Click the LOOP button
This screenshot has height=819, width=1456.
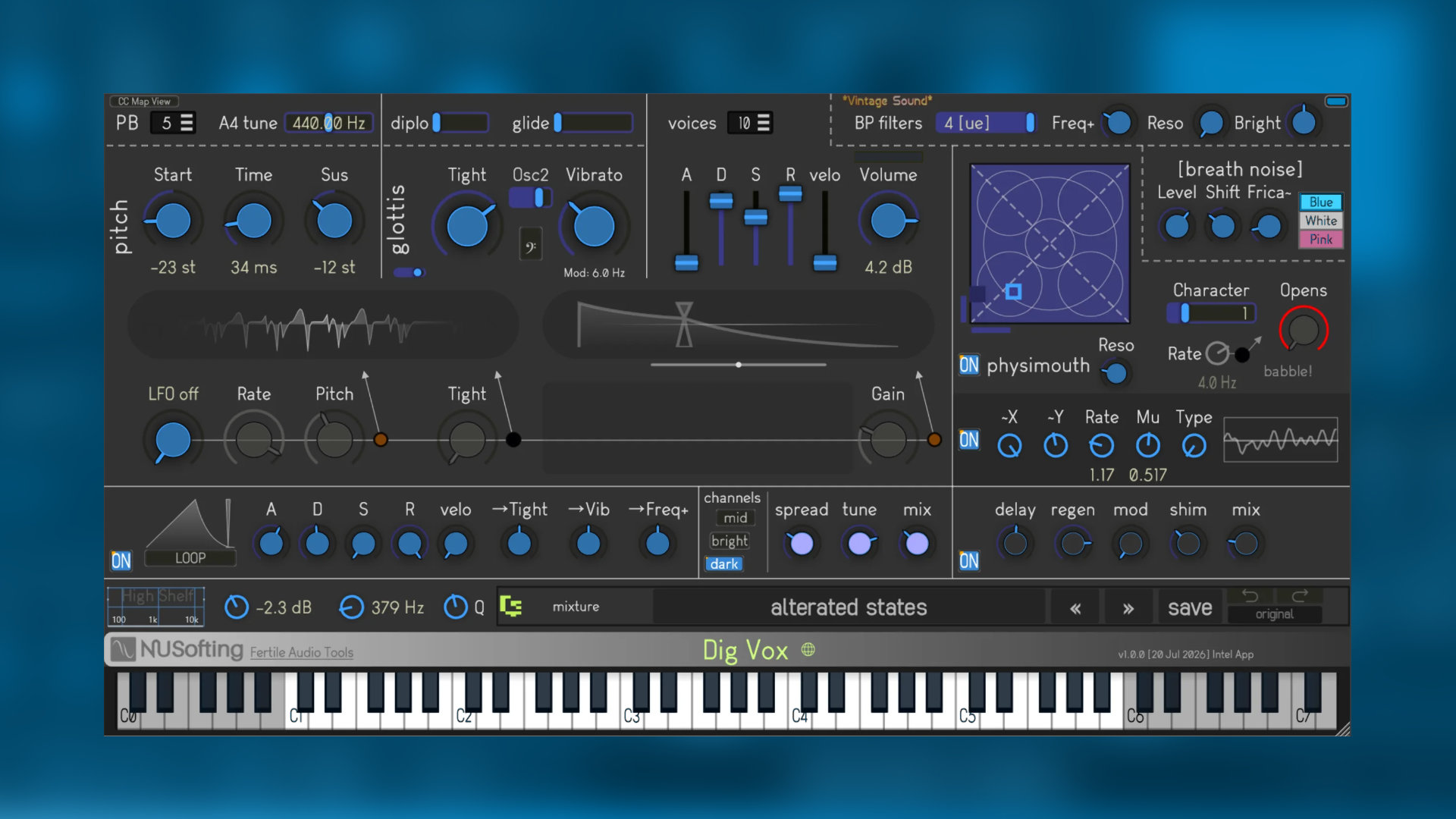[190, 558]
